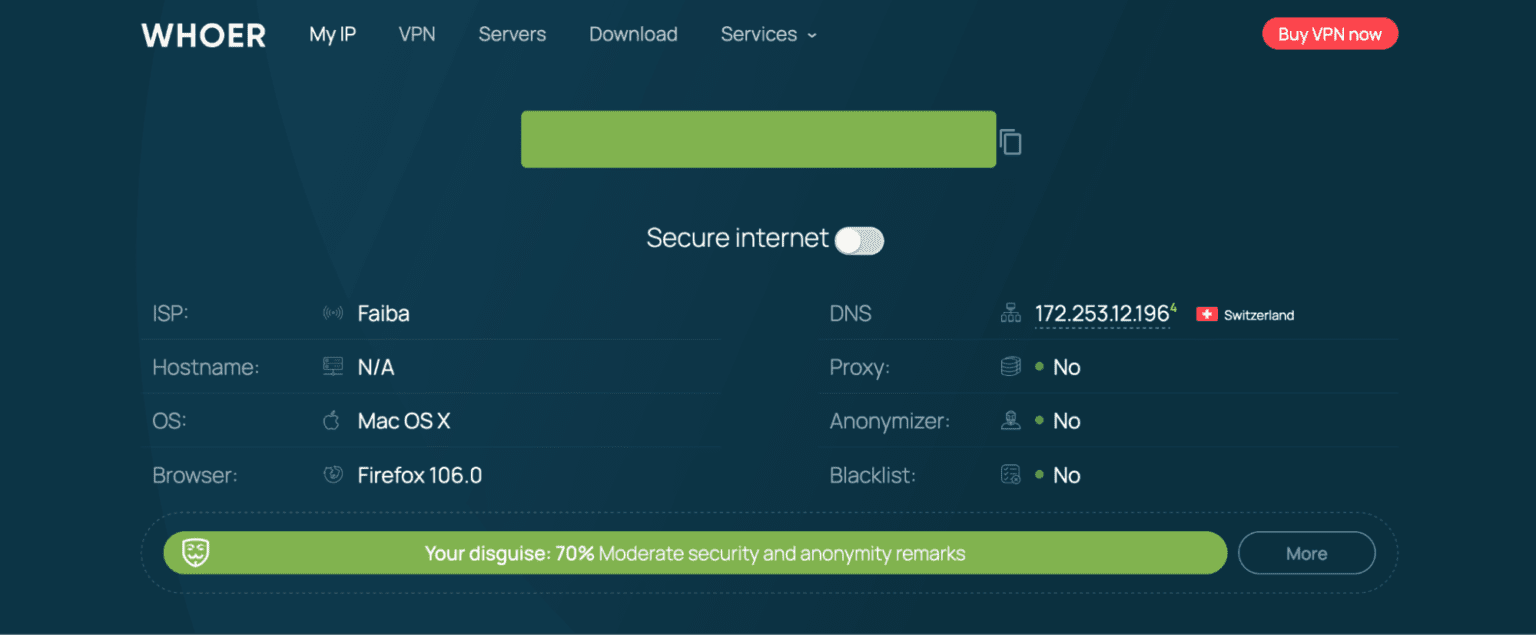Open the Servers nav item

(x=512, y=34)
